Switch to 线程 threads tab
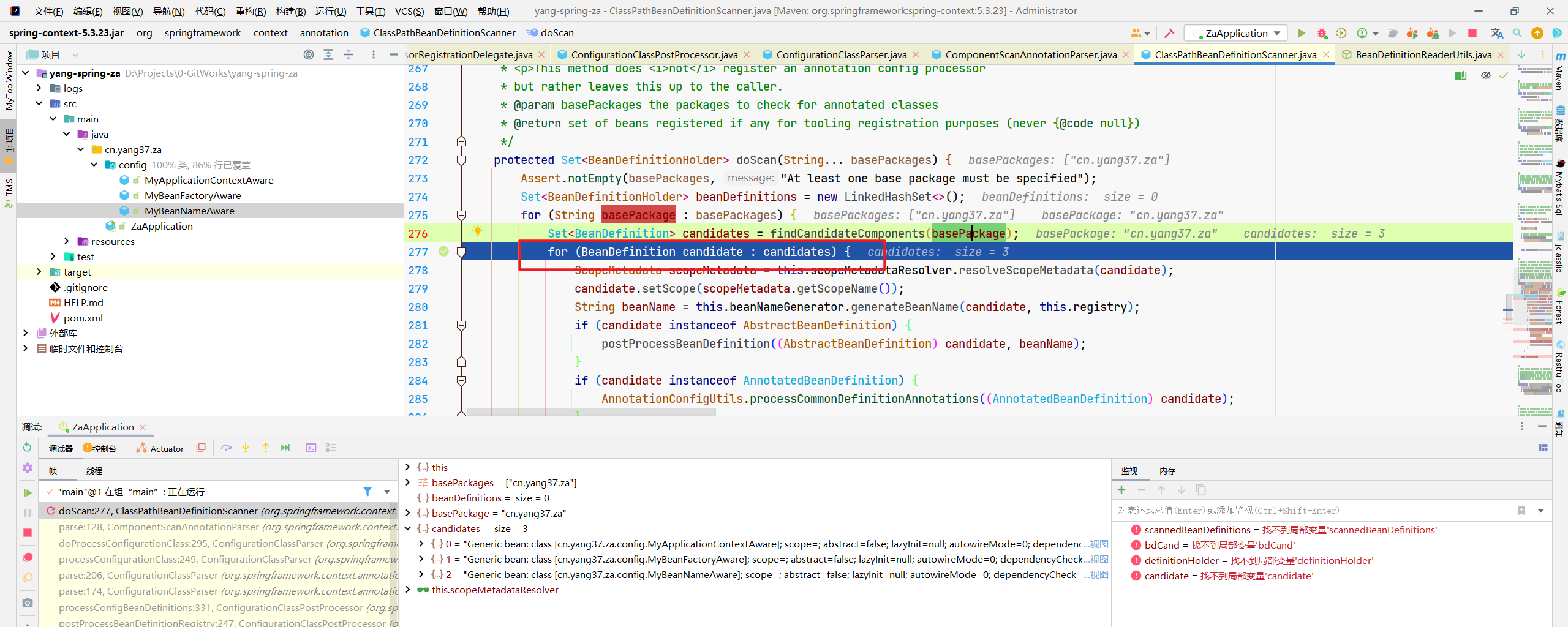Screen dimensions: 1568x627 pyautogui.click(x=94, y=471)
